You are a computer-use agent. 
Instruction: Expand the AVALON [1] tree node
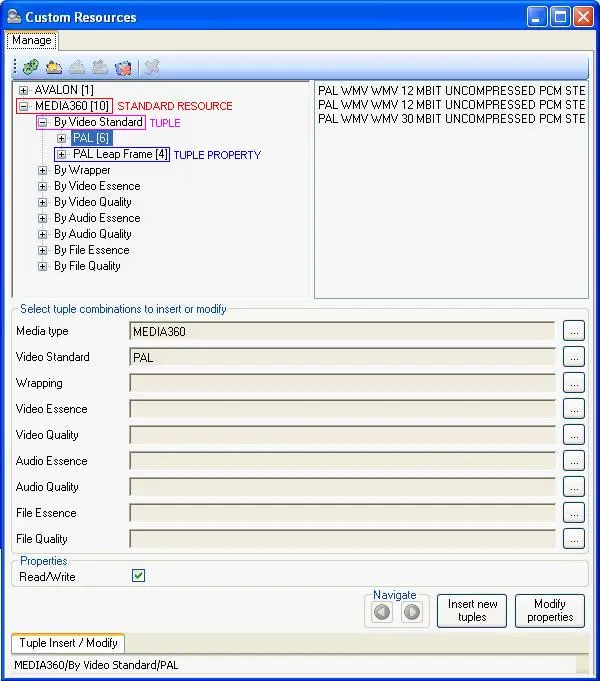(x=24, y=90)
